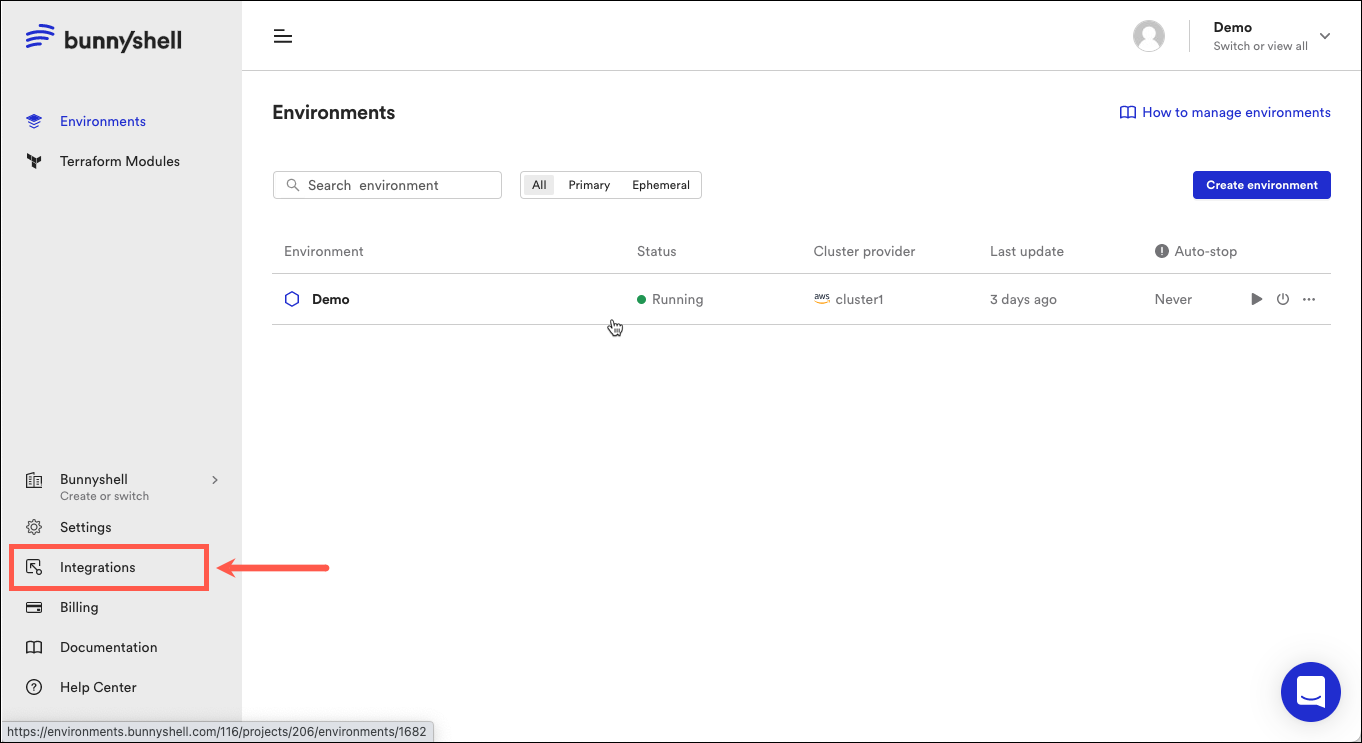Click the AWS provider icon
The height and width of the screenshot is (743, 1362).
822,298
